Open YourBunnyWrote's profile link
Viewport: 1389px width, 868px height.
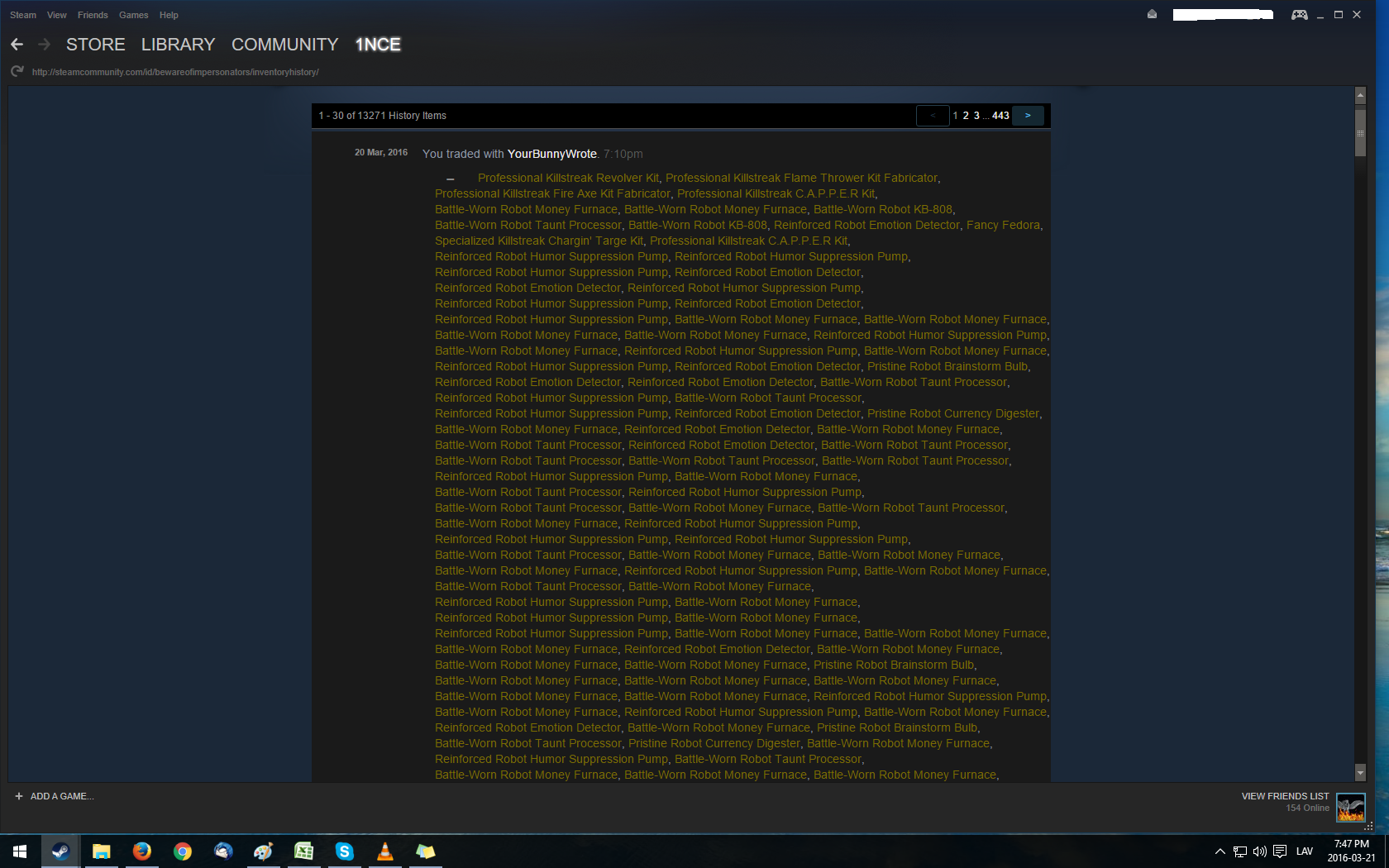click(551, 154)
